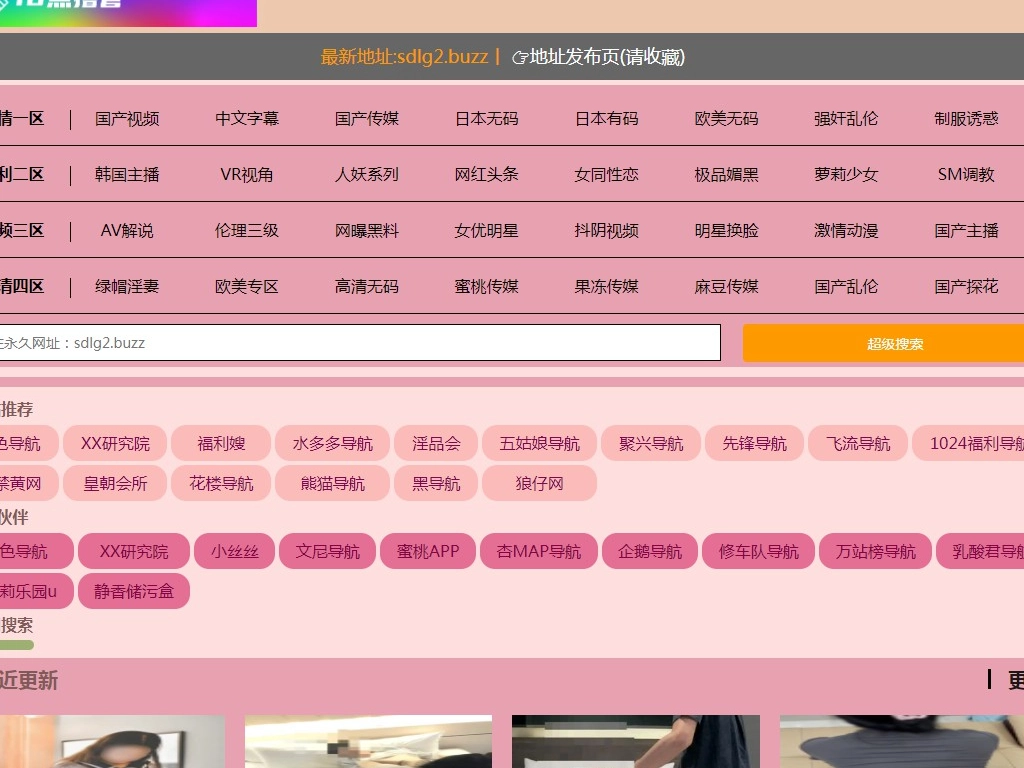The height and width of the screenshot is (768, 1024).
Task: Open the 网红头条 section
Action: pyautogui.click(x=486, y=174)
